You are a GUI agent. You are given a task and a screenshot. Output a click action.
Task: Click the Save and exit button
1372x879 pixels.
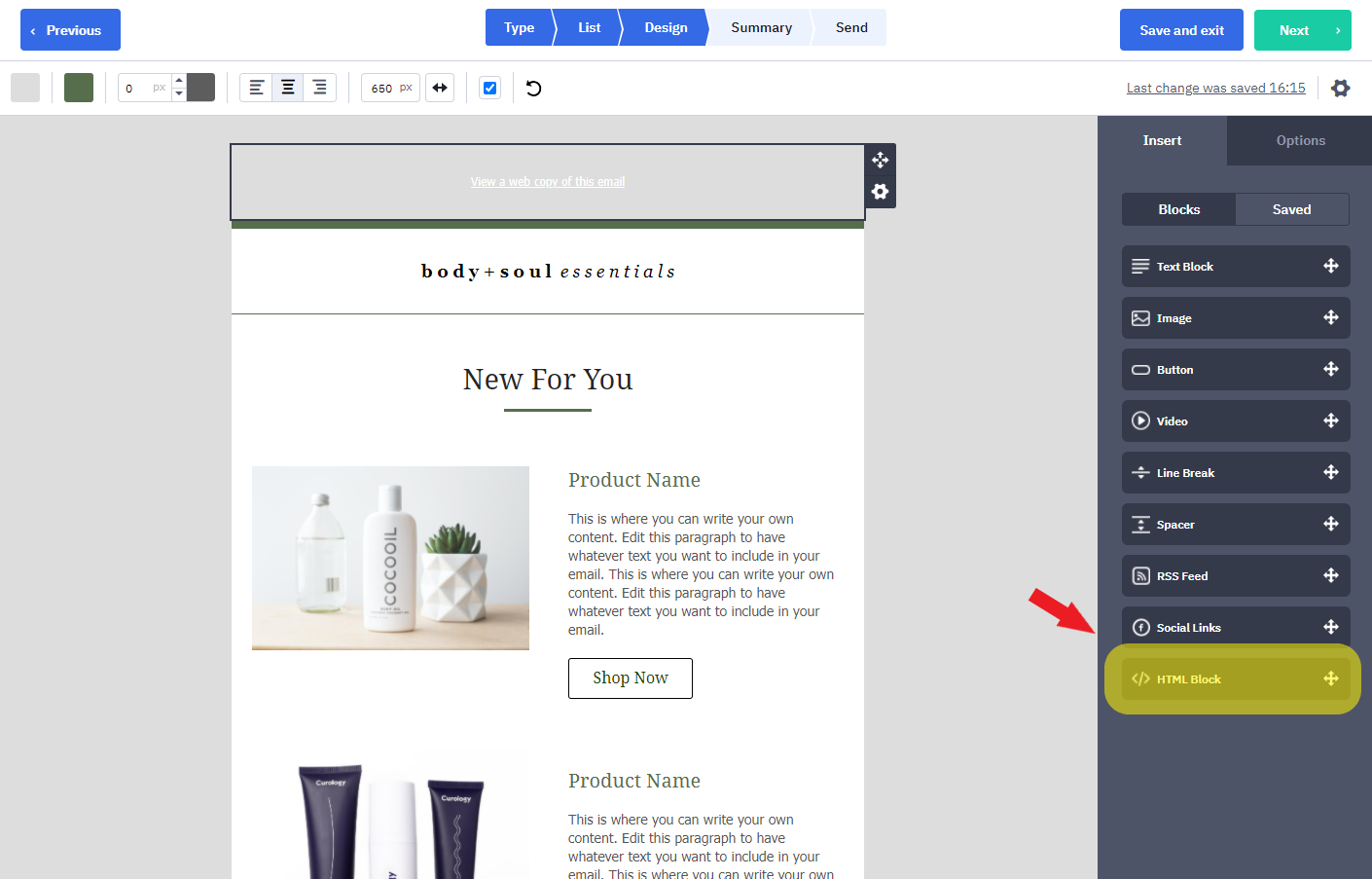tap(1181, 30)
